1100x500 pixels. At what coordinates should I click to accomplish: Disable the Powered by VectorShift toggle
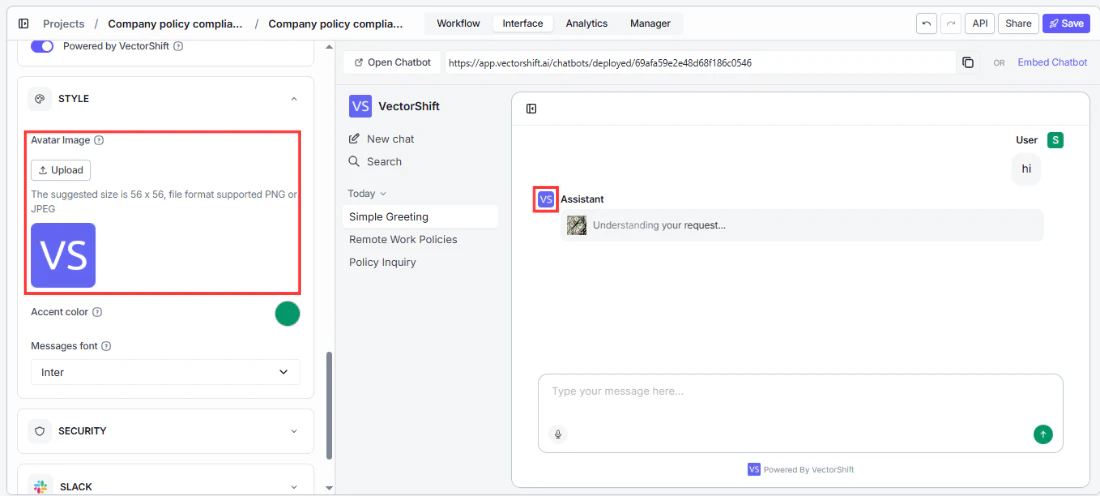(x=42, y=46)
